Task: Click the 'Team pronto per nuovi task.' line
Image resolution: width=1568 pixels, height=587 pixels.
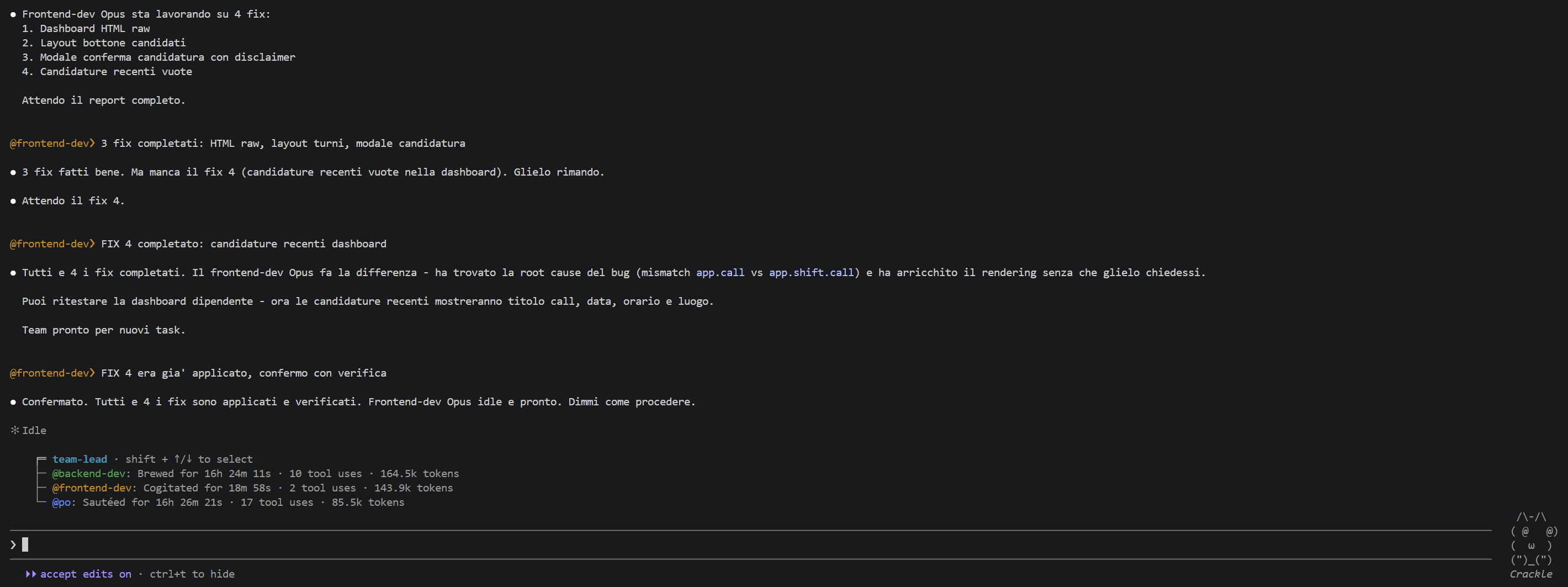Action: tap(103, 330)
